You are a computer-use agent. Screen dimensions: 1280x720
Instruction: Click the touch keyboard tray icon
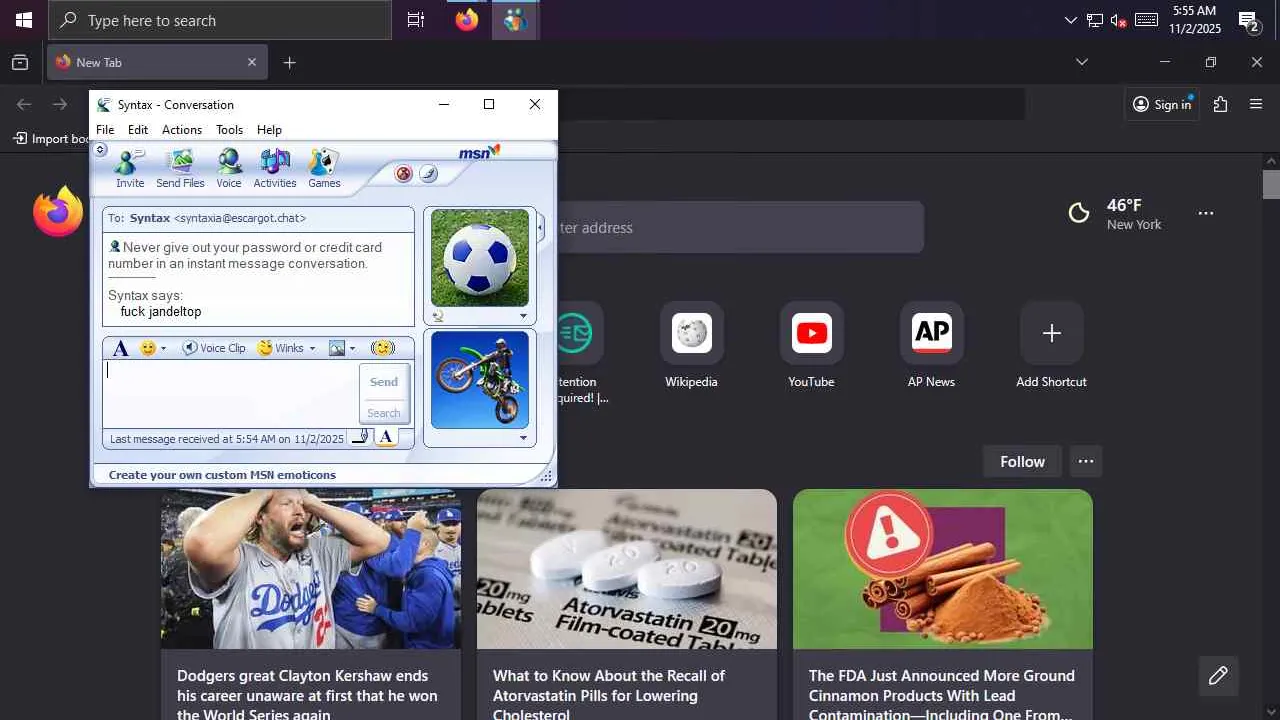[1147, 20]
